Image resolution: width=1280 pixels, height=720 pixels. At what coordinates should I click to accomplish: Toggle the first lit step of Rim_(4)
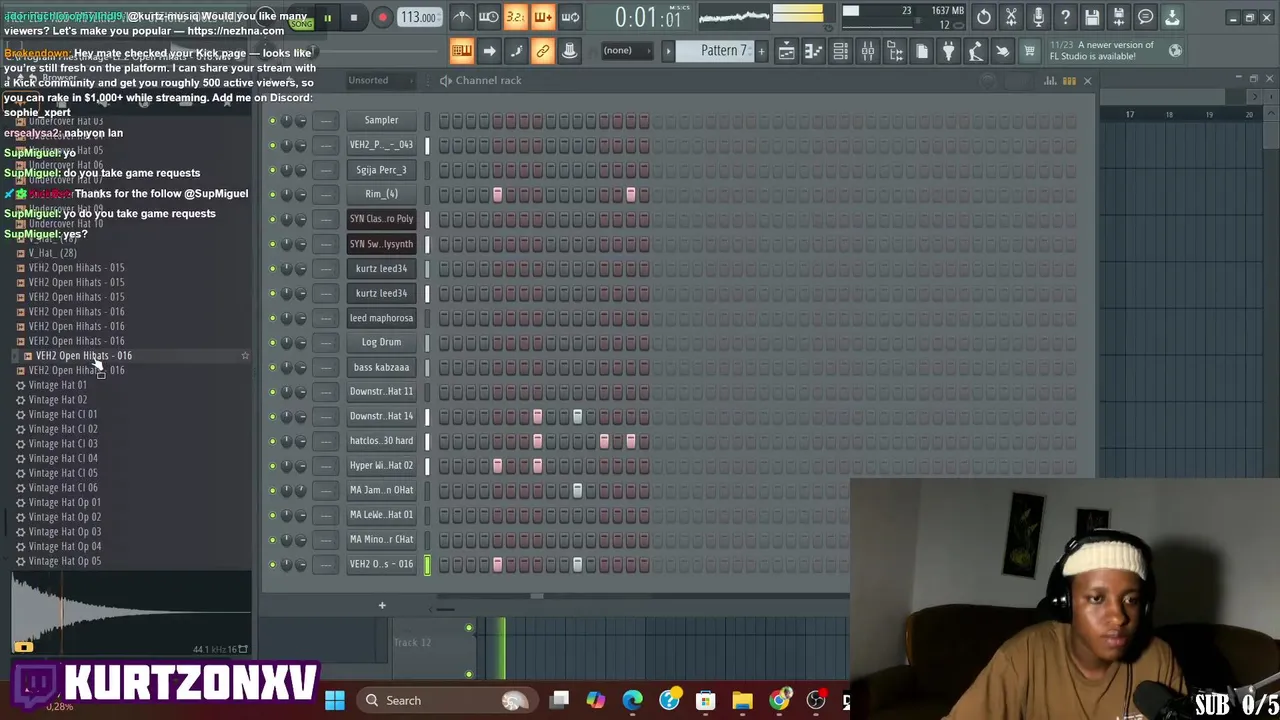pyautogui.click(x=497, y=194)
